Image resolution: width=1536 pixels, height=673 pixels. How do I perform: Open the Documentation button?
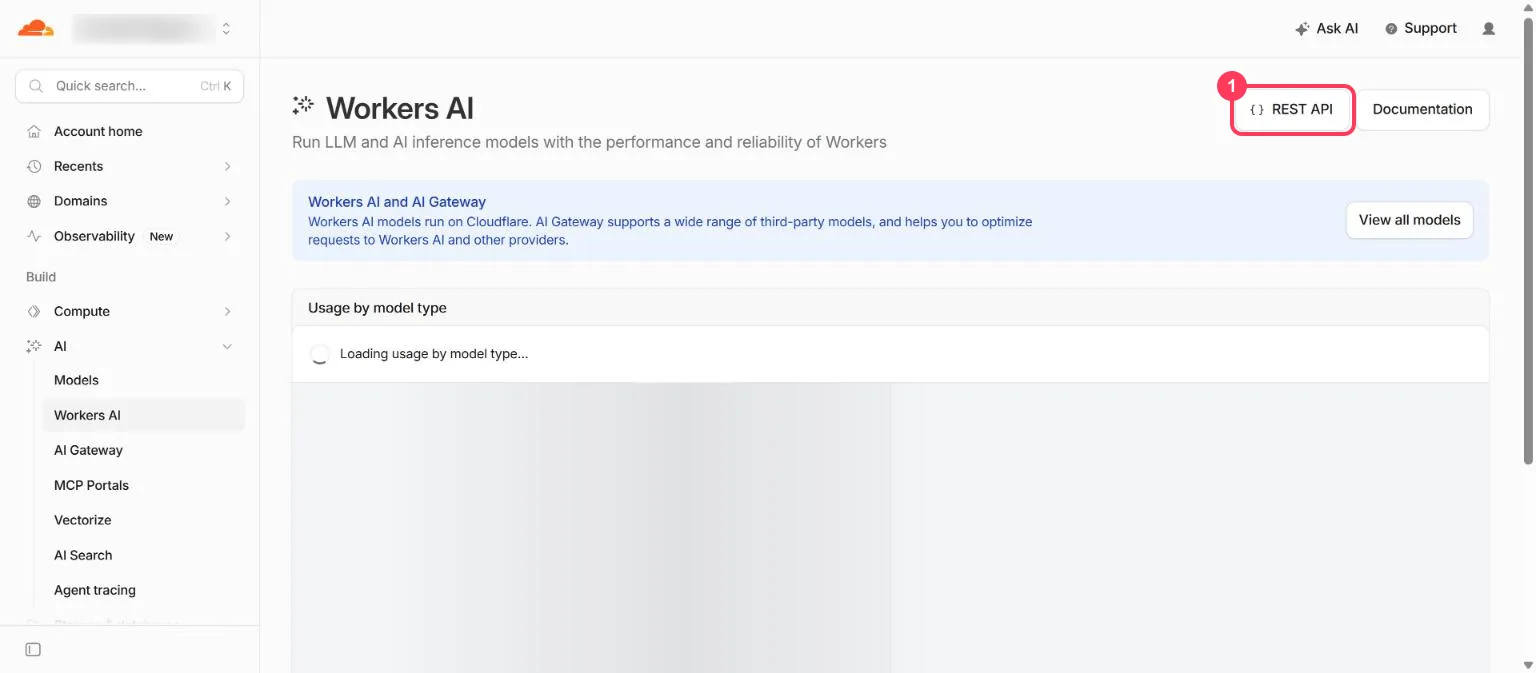[x=1422, y=110]
